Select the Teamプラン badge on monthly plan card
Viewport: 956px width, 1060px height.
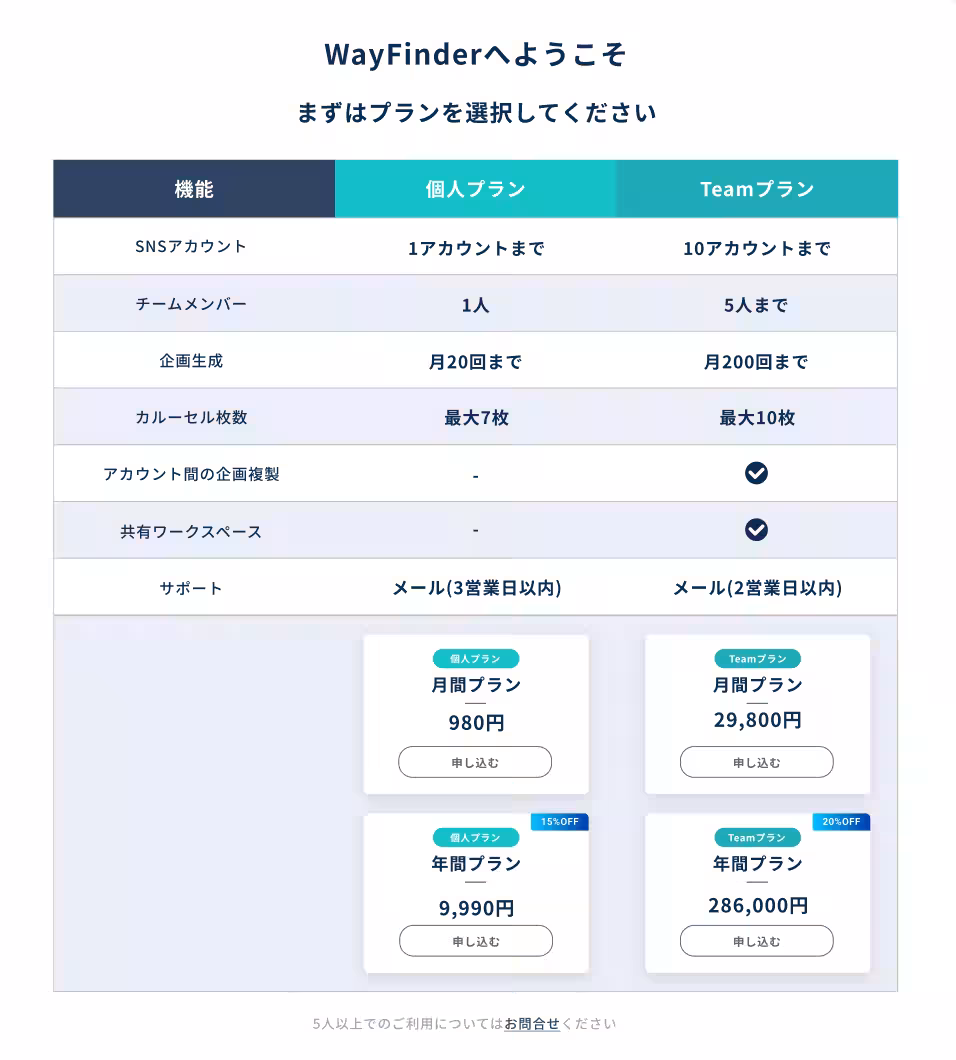coord(756,658)
